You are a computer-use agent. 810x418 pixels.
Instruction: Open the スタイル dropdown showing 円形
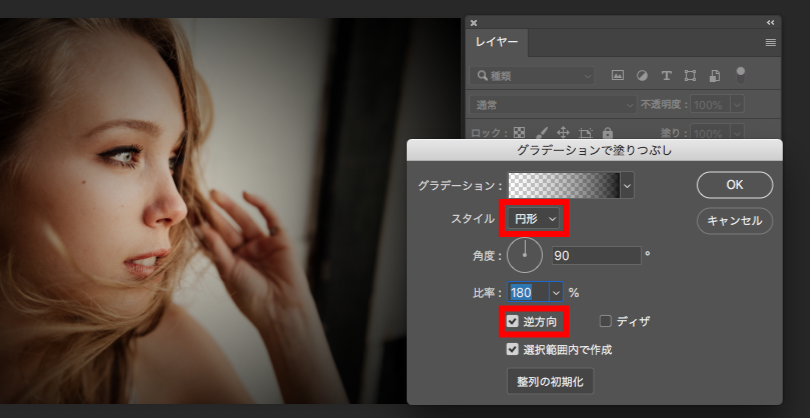(x=534, y=219)
